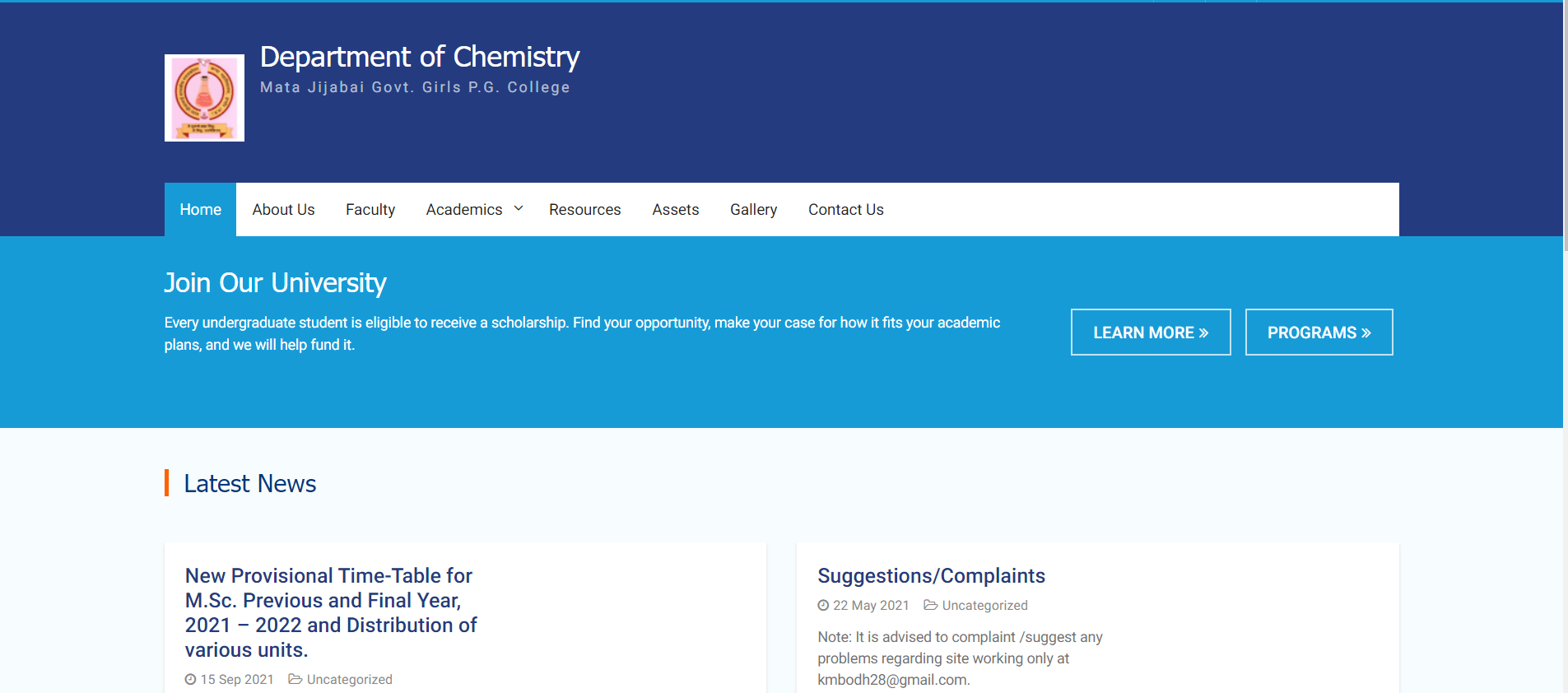This screenshot has height=693, width=1568.
Task: Open the Suggestions/Complaints post title
Action: 931,576
